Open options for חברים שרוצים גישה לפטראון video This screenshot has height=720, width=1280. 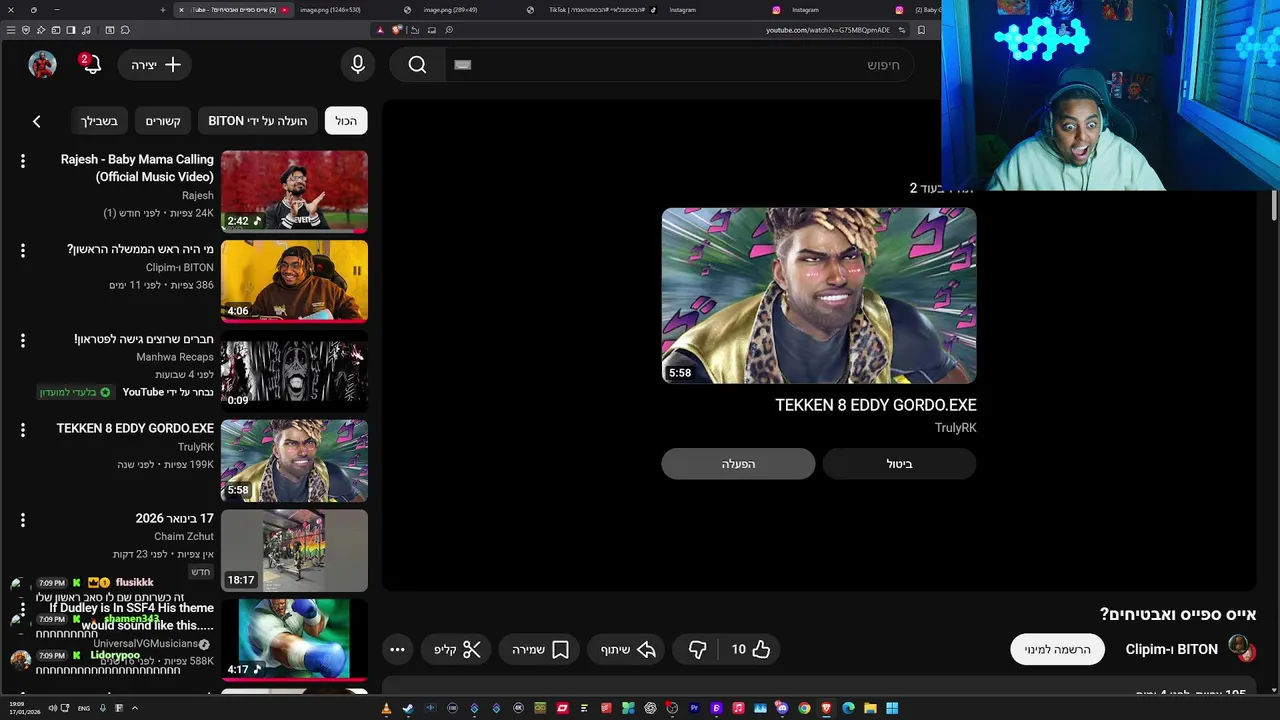(x=23, y=340)
